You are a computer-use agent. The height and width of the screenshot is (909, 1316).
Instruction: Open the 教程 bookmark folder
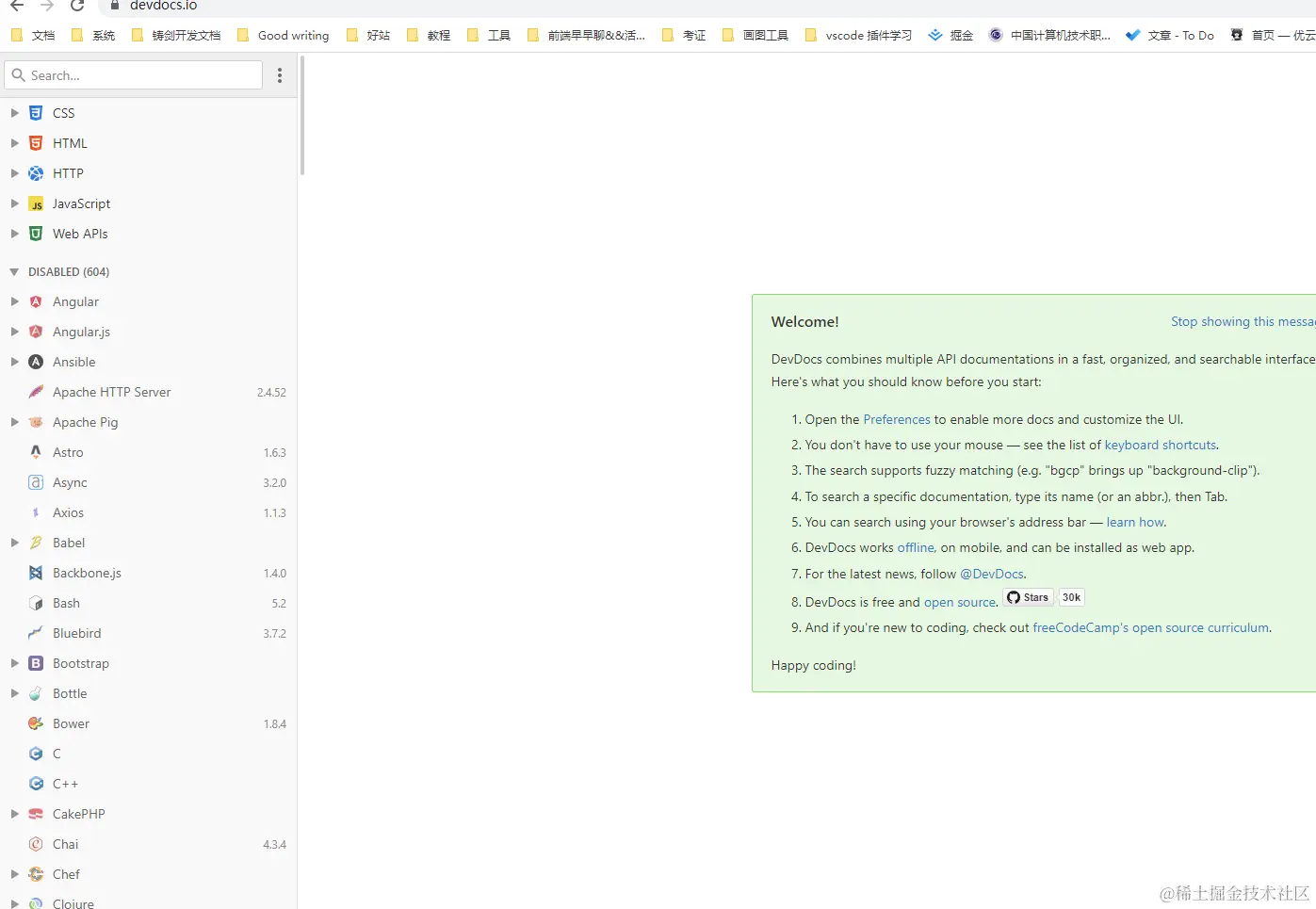429,35
